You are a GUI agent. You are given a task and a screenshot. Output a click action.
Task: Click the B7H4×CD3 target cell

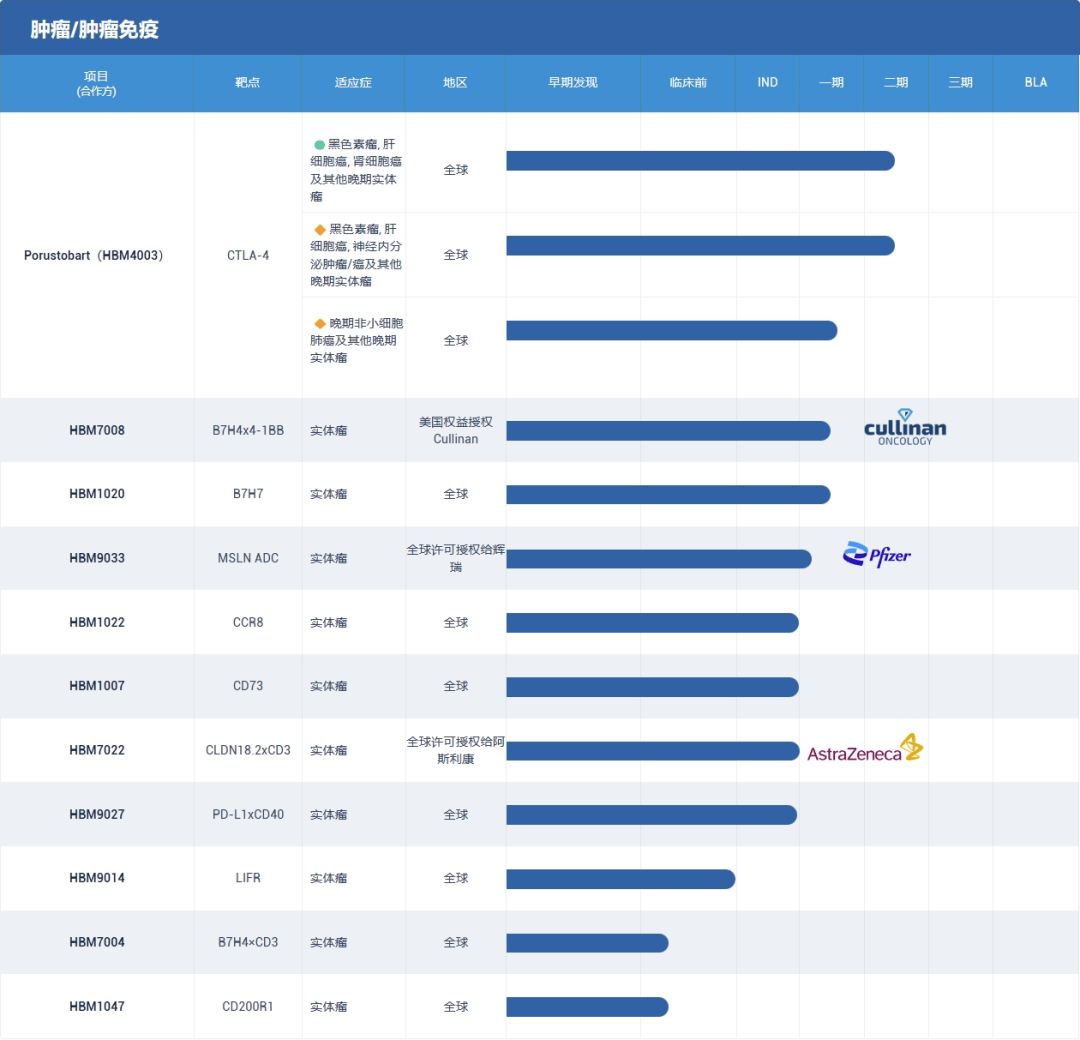(x=248, y=942)
